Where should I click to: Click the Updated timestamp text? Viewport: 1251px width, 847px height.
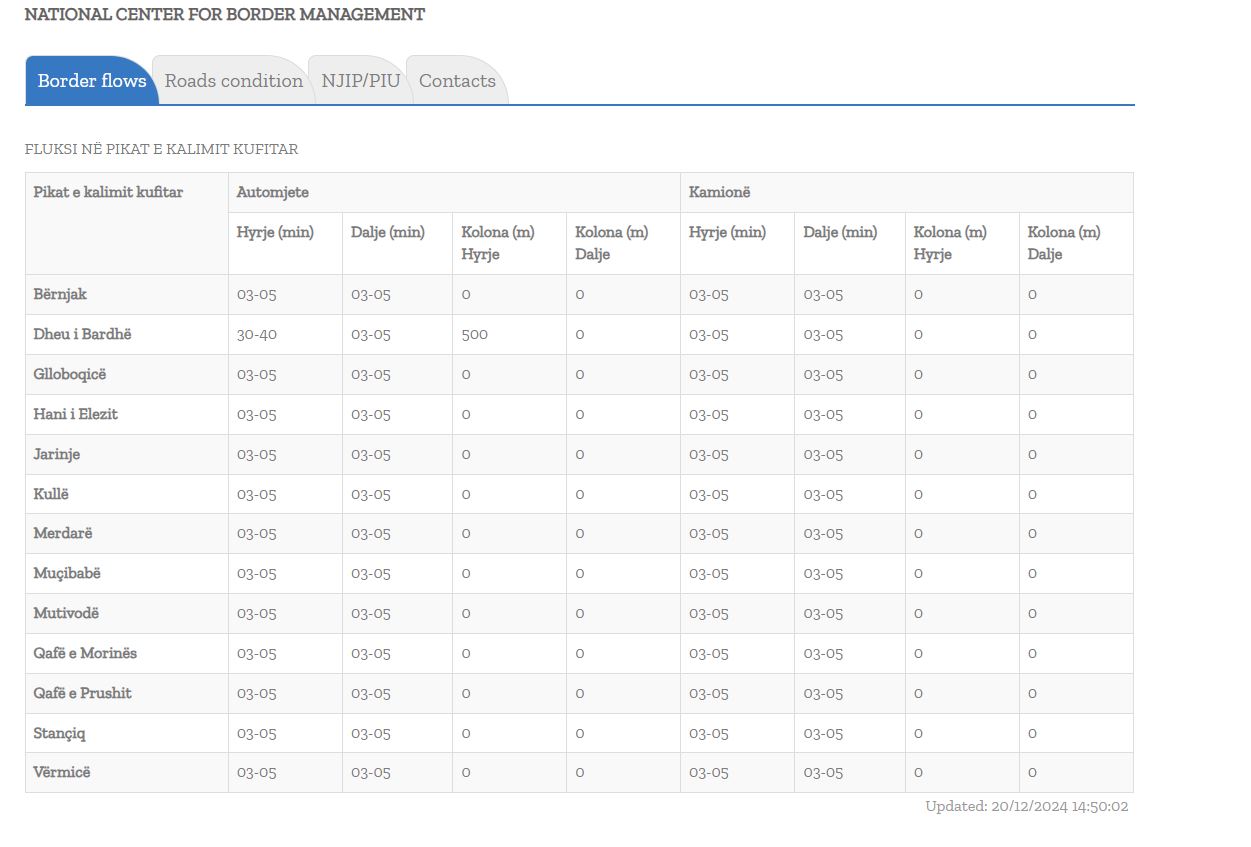click(x=1026, y=806)
